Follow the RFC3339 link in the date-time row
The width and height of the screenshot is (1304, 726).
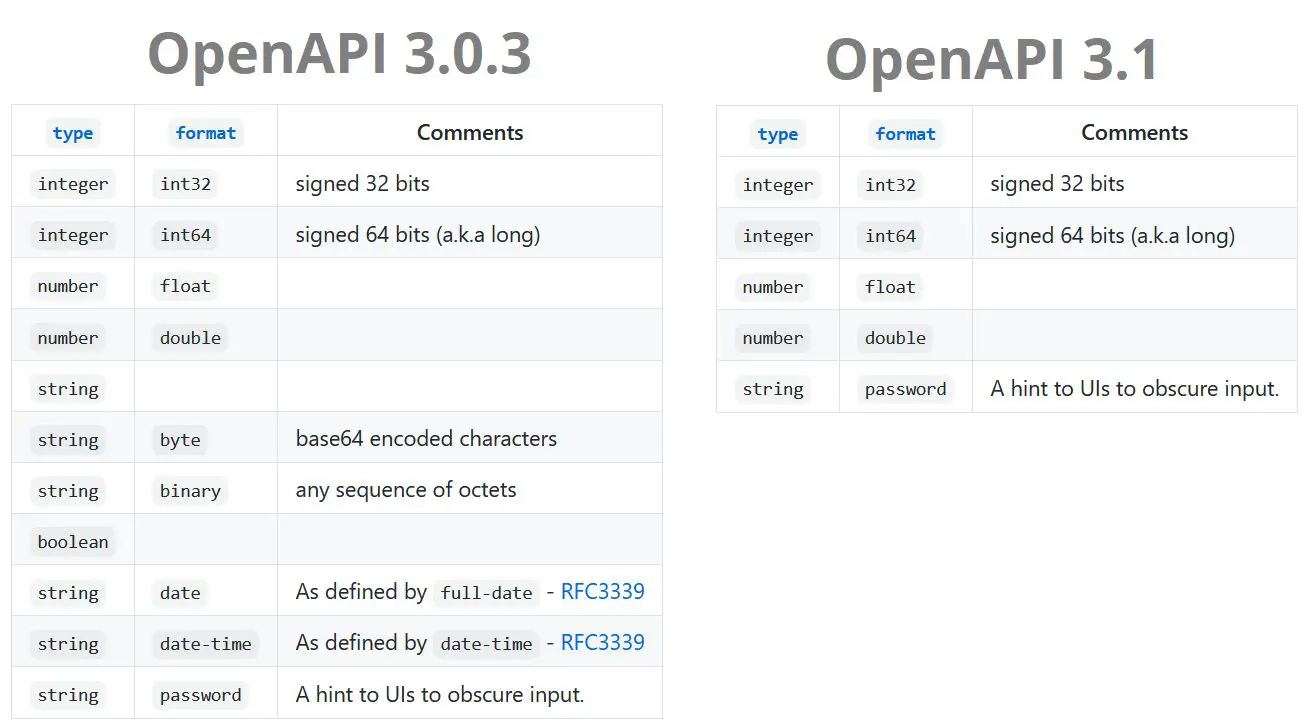click(602, 642)
